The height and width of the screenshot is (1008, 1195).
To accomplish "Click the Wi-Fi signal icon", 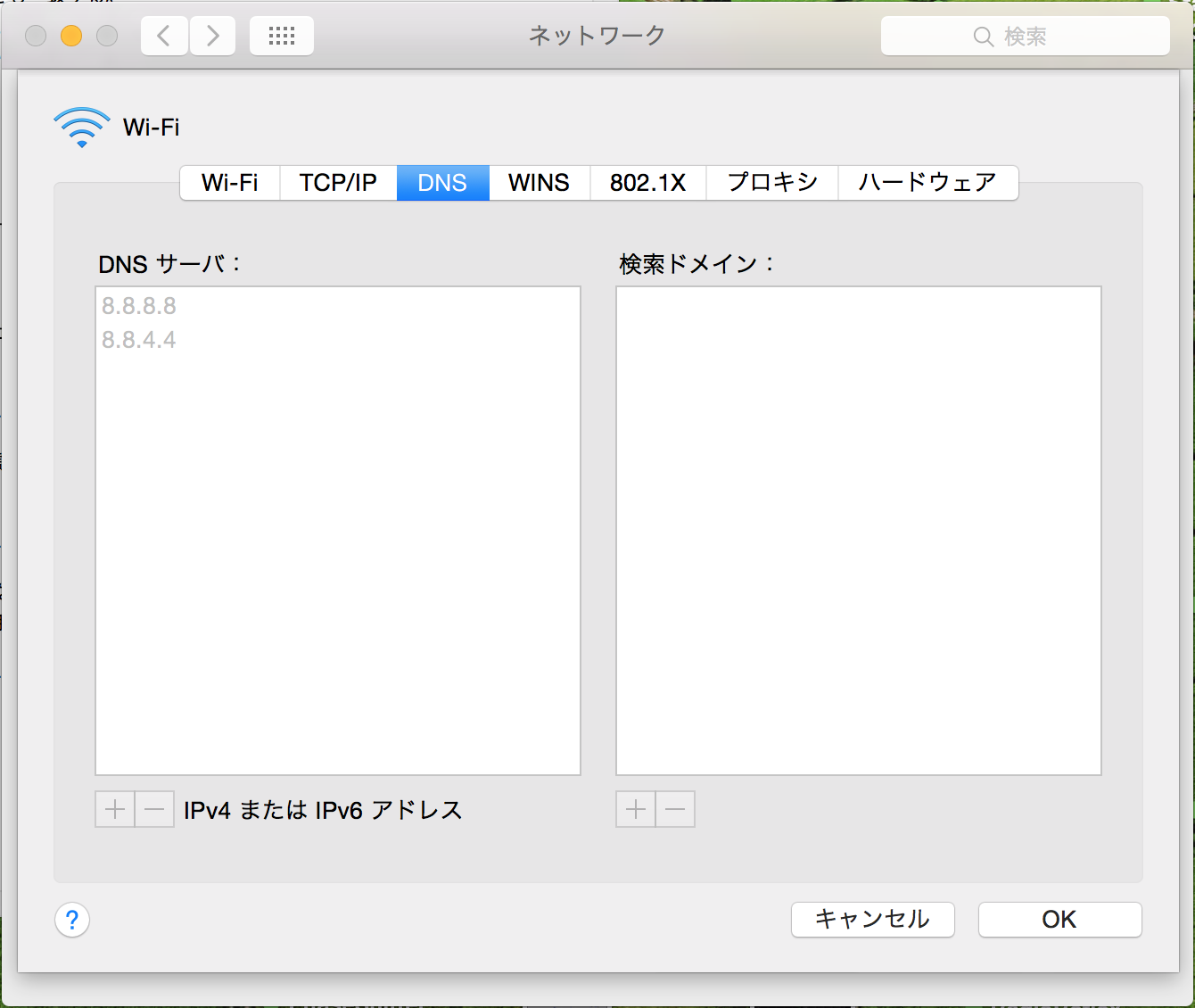I will click(x=82, y=128).
